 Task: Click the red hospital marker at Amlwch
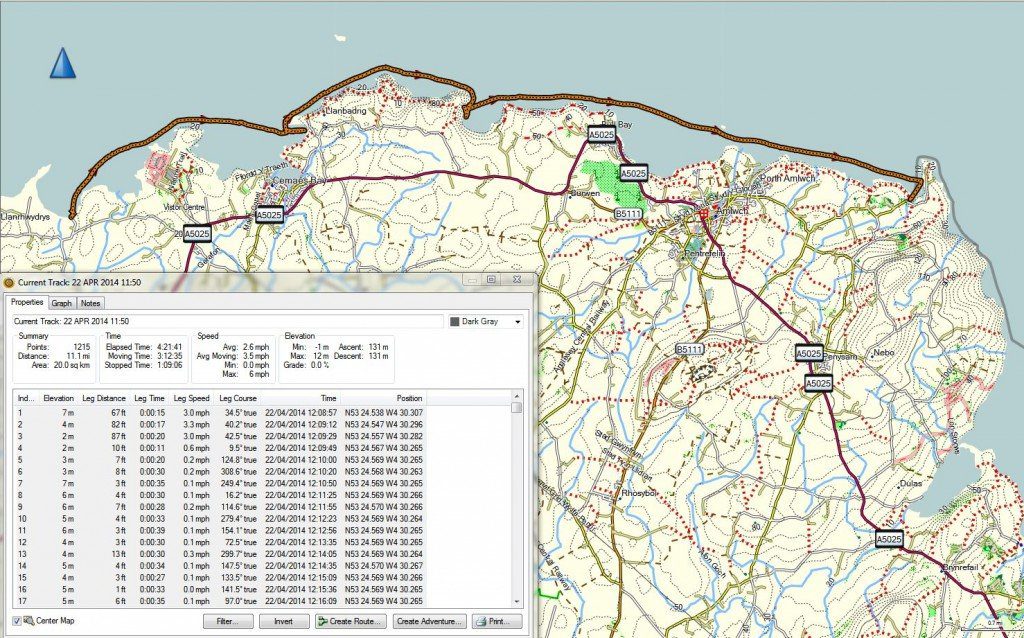click(x=704, y=213)
